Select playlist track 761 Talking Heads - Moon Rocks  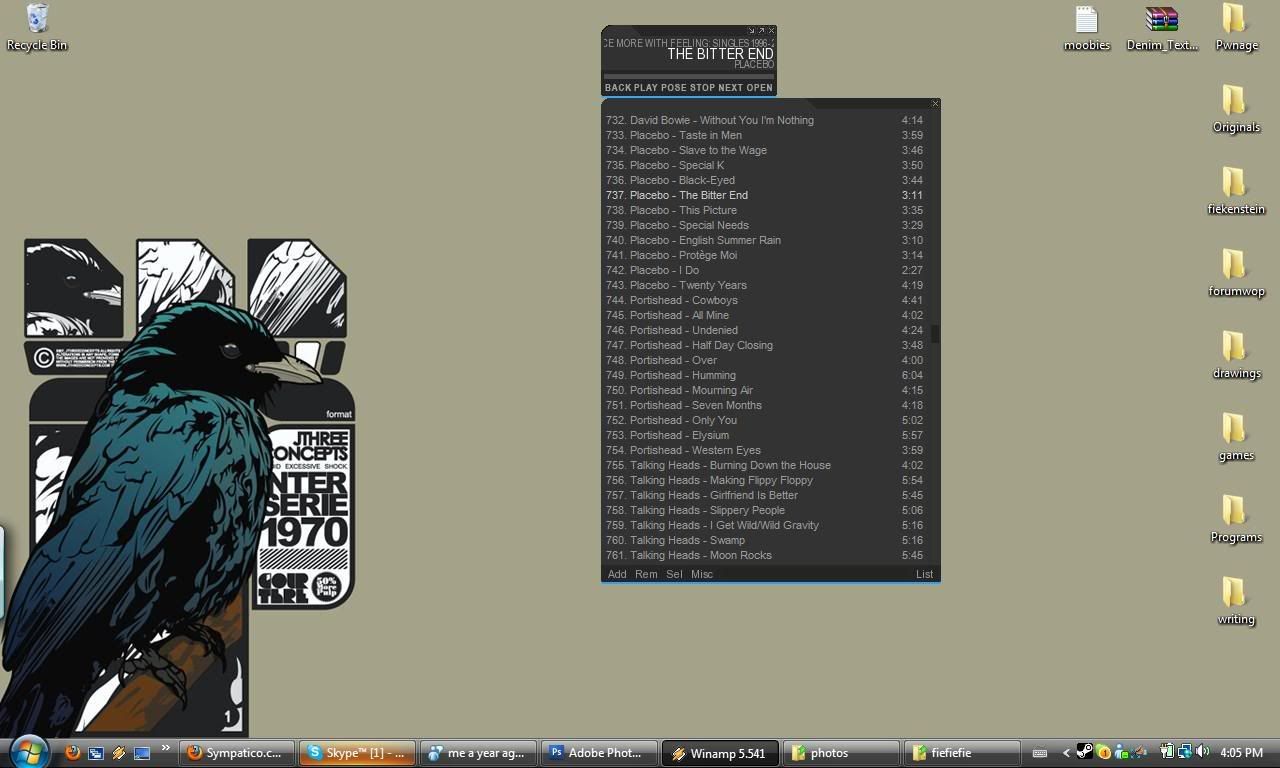pos(765,555)
